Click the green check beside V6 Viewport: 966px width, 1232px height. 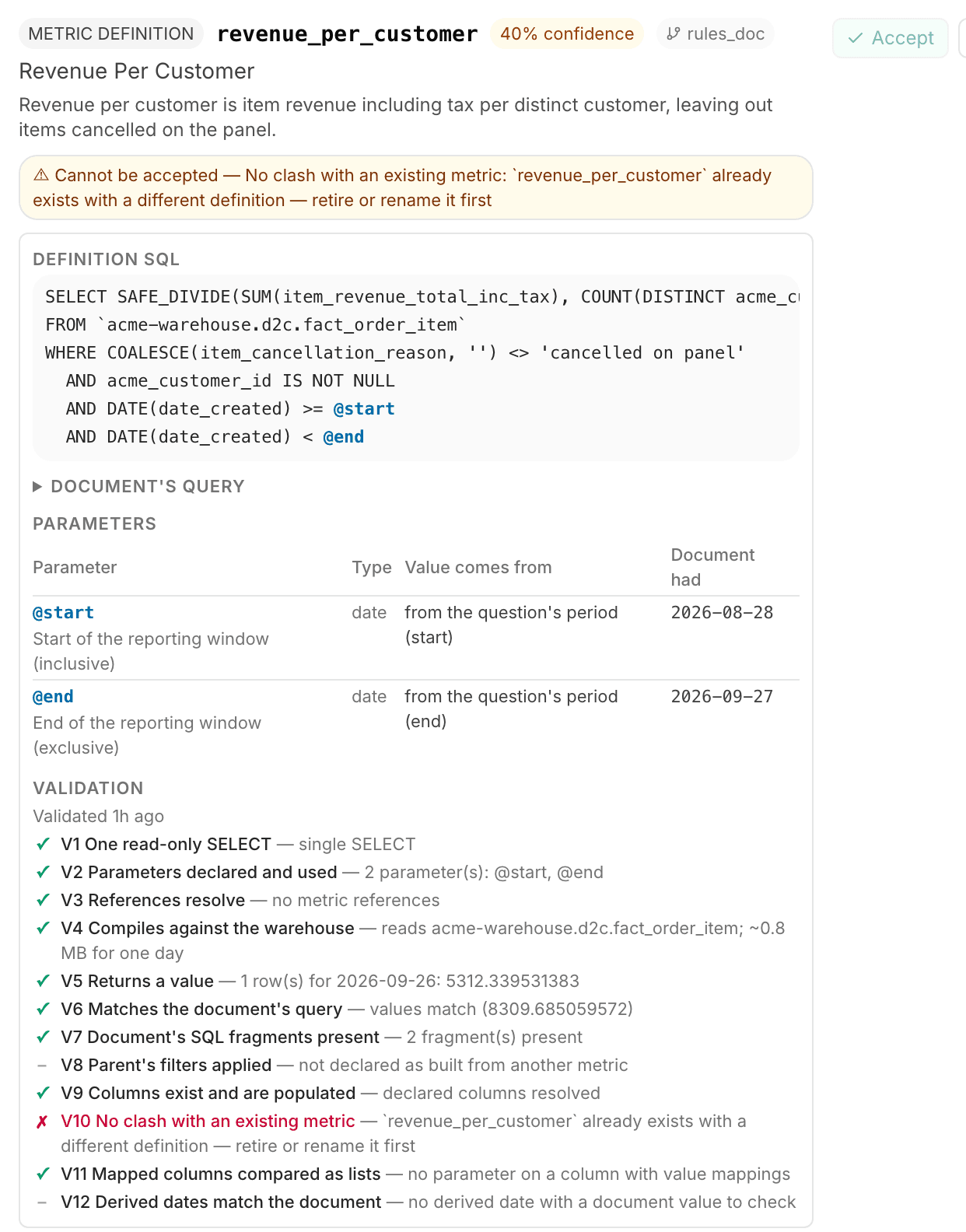point(44,1009)
